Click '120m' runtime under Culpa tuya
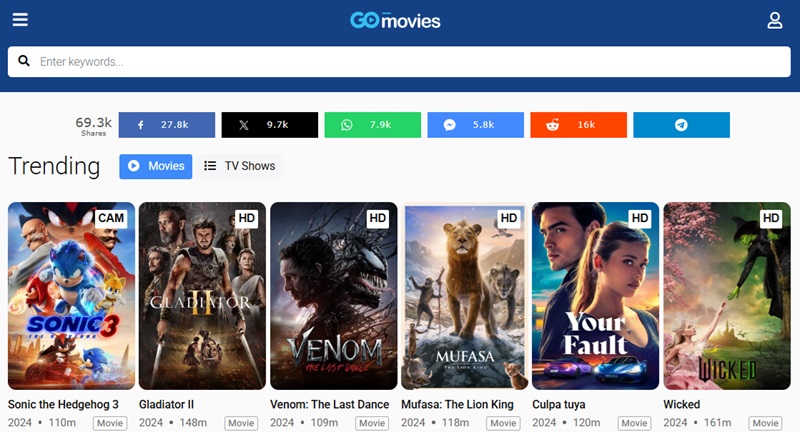The image size is (800, 432). coord(587,423)
